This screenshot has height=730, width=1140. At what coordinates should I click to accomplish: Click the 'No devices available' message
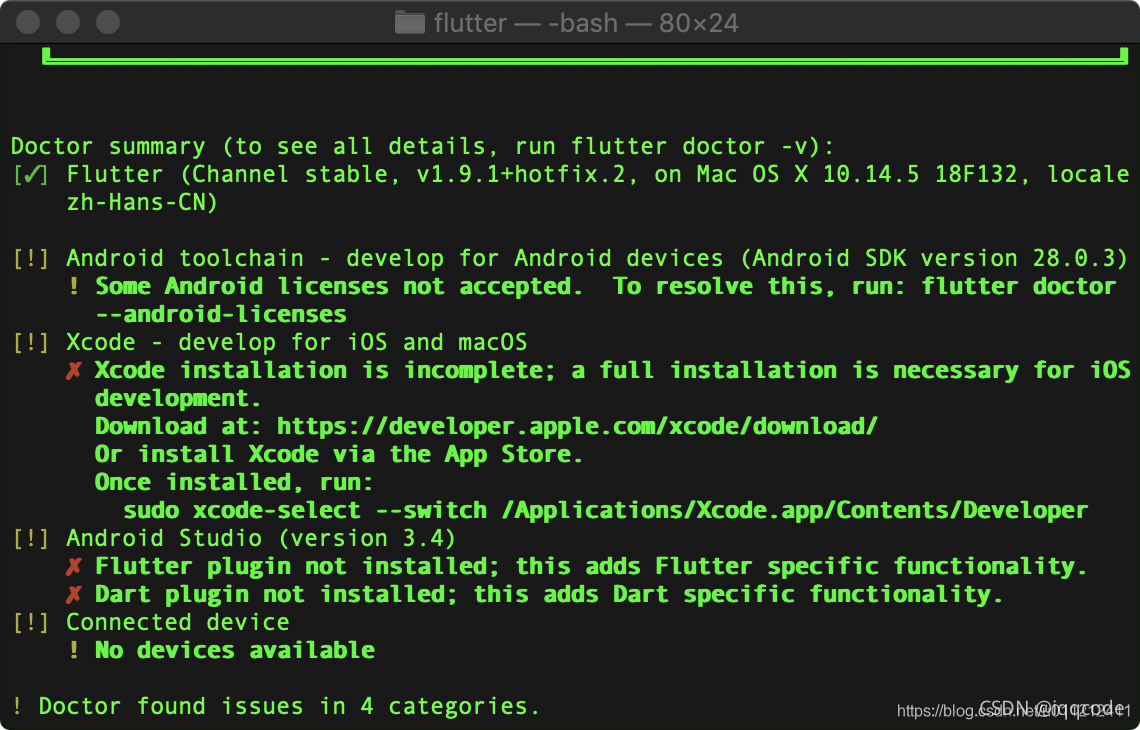(235, 650)
